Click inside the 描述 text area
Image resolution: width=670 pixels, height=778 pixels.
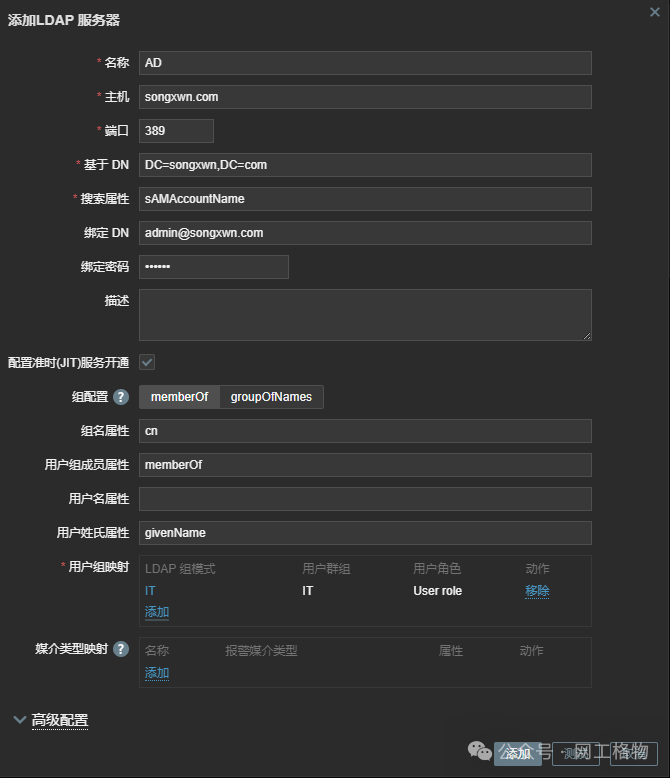click(x=365, y=315)
